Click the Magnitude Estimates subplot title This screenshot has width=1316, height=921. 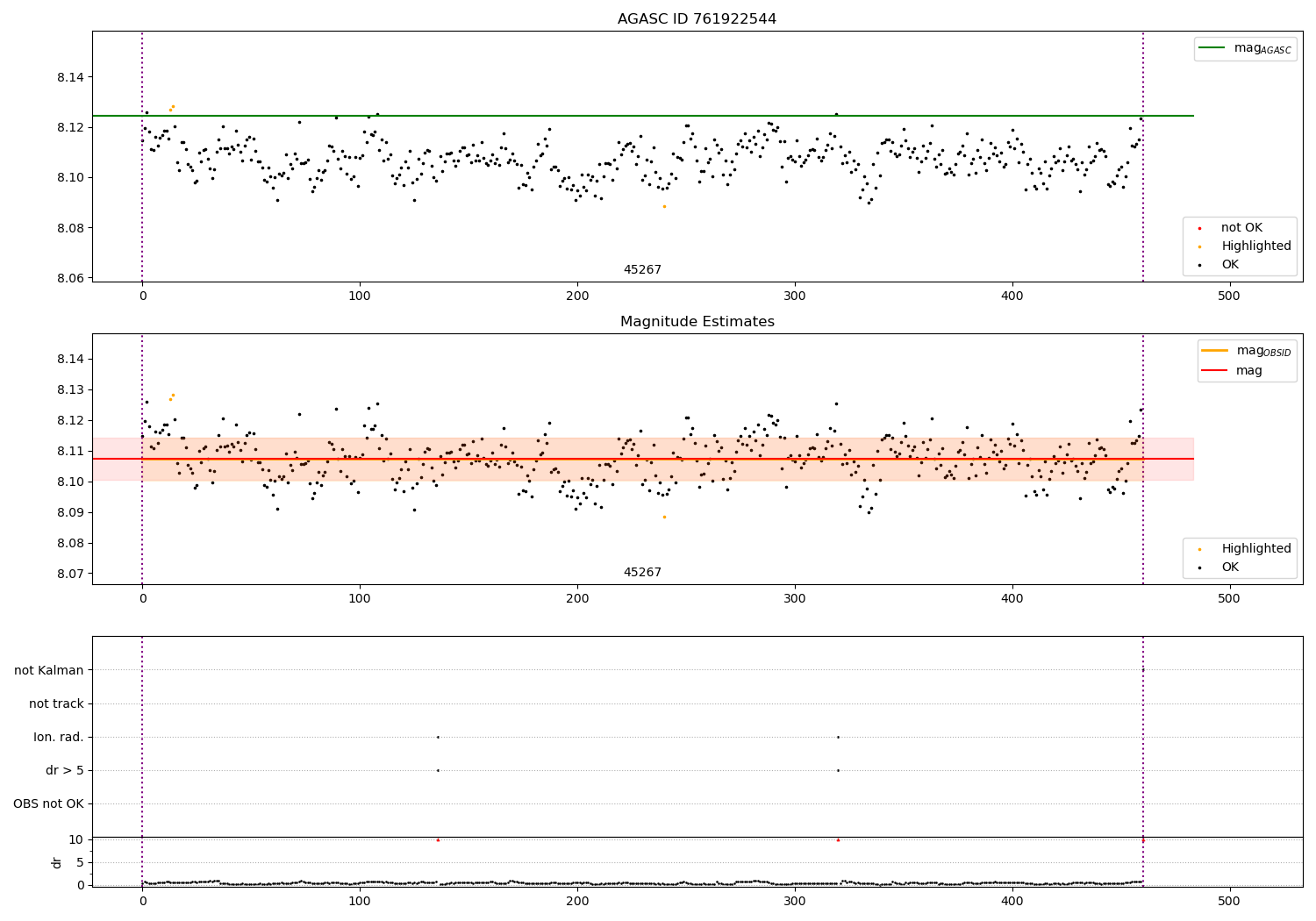(697, 322)
